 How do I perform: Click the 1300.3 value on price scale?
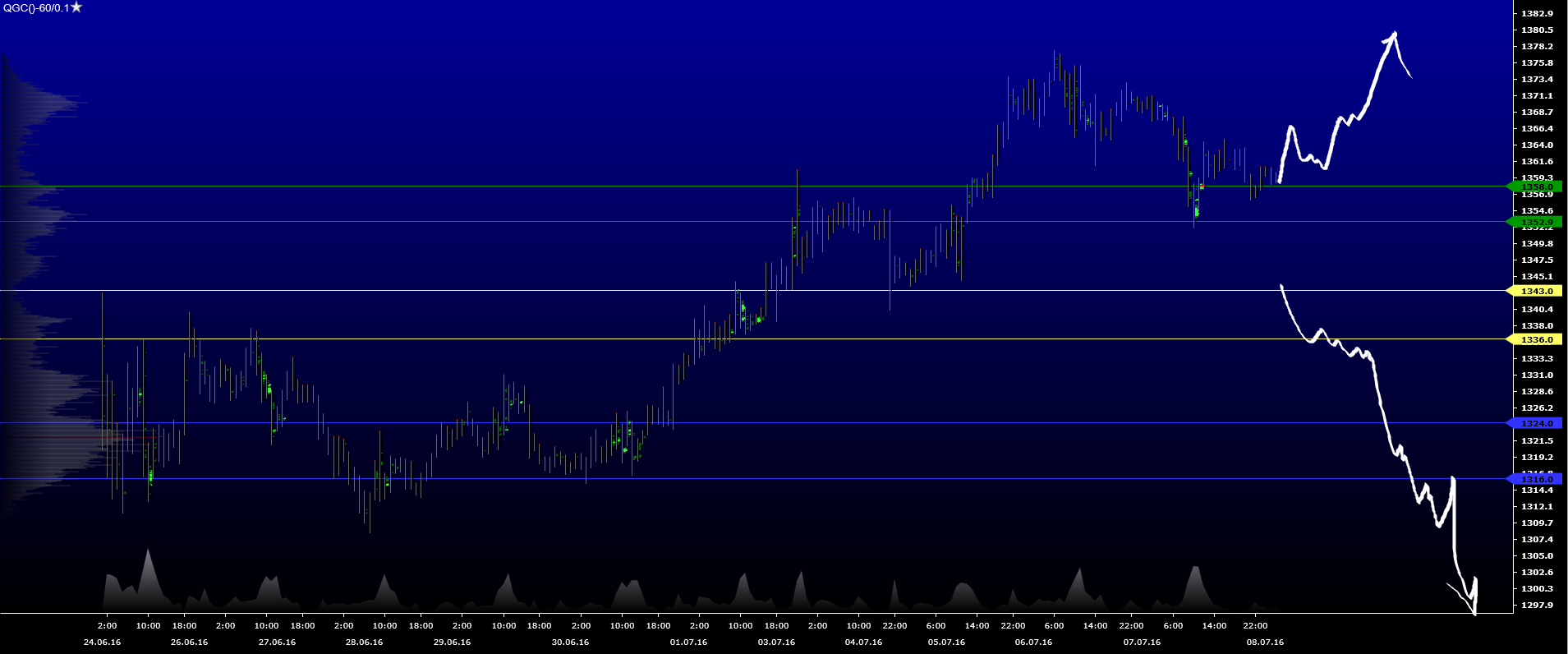point(1537,589)
